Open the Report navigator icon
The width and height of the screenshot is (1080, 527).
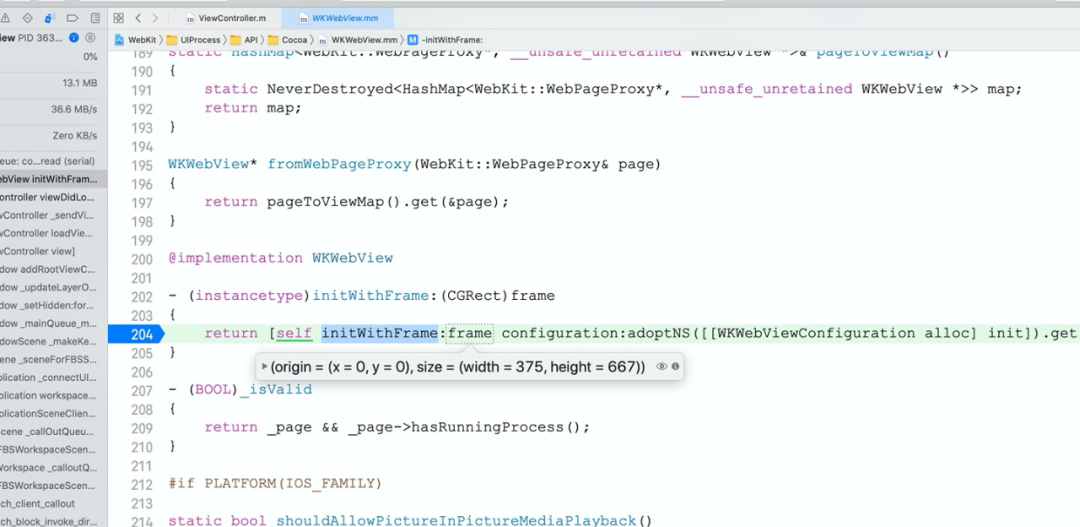[x=95, y=18]
